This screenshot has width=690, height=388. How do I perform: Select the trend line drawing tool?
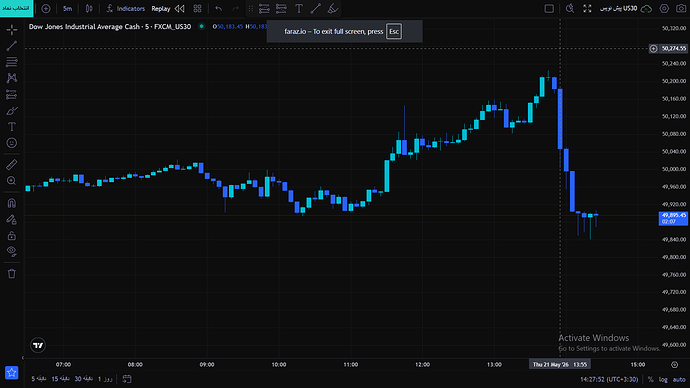[12, 46]
